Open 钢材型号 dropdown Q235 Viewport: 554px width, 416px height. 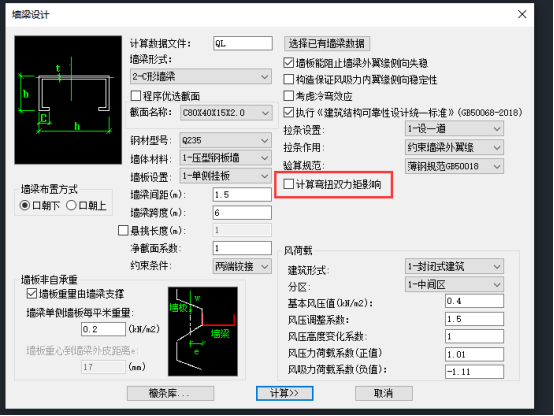225,140
